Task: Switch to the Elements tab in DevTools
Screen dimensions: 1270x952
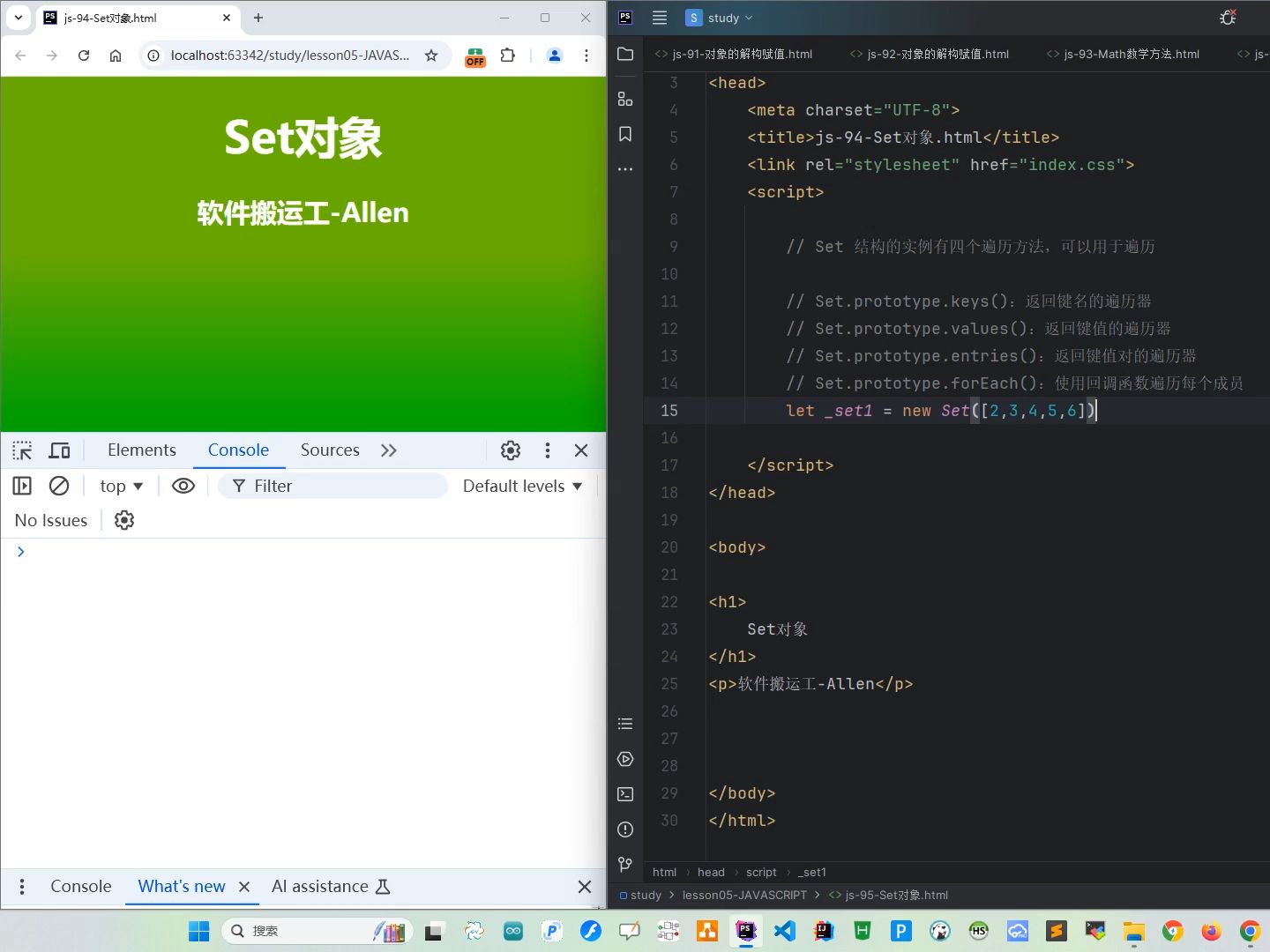Action: [142, 450]
